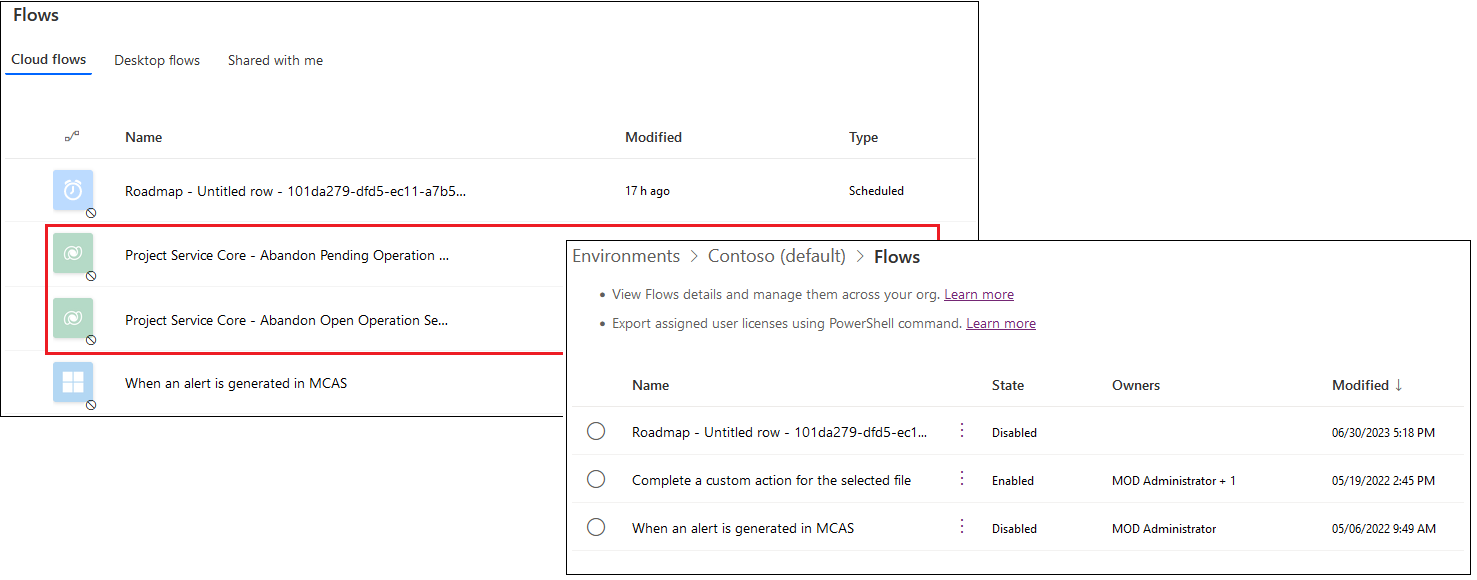Open more options for Roadmap flow row

pos(962,431)
